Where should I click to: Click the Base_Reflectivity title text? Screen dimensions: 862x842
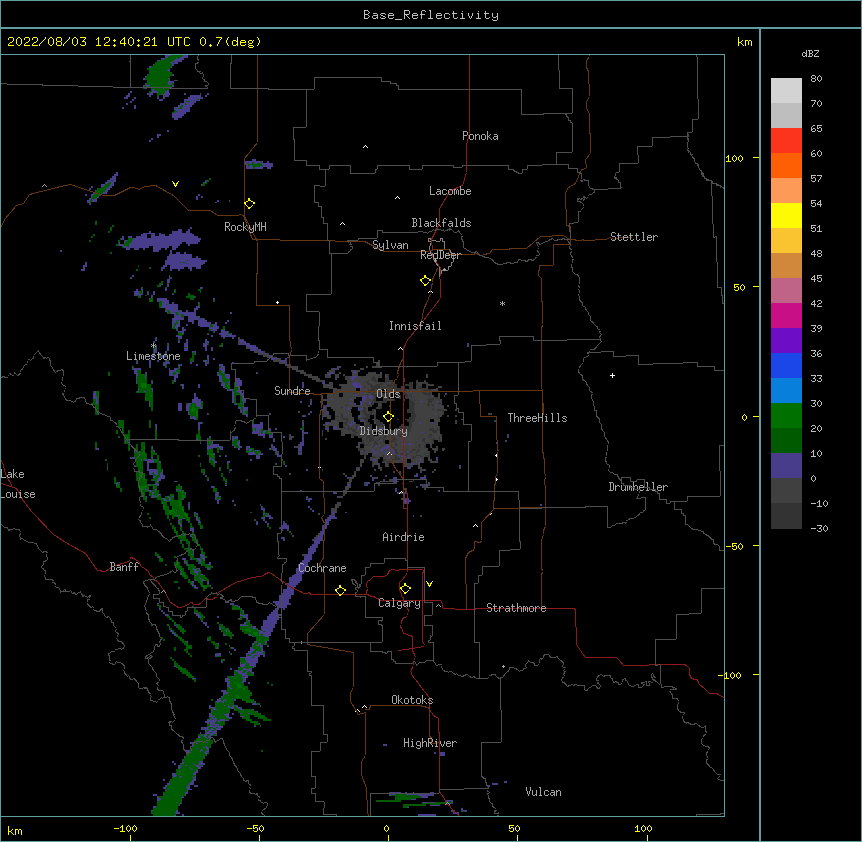point(431,15)
